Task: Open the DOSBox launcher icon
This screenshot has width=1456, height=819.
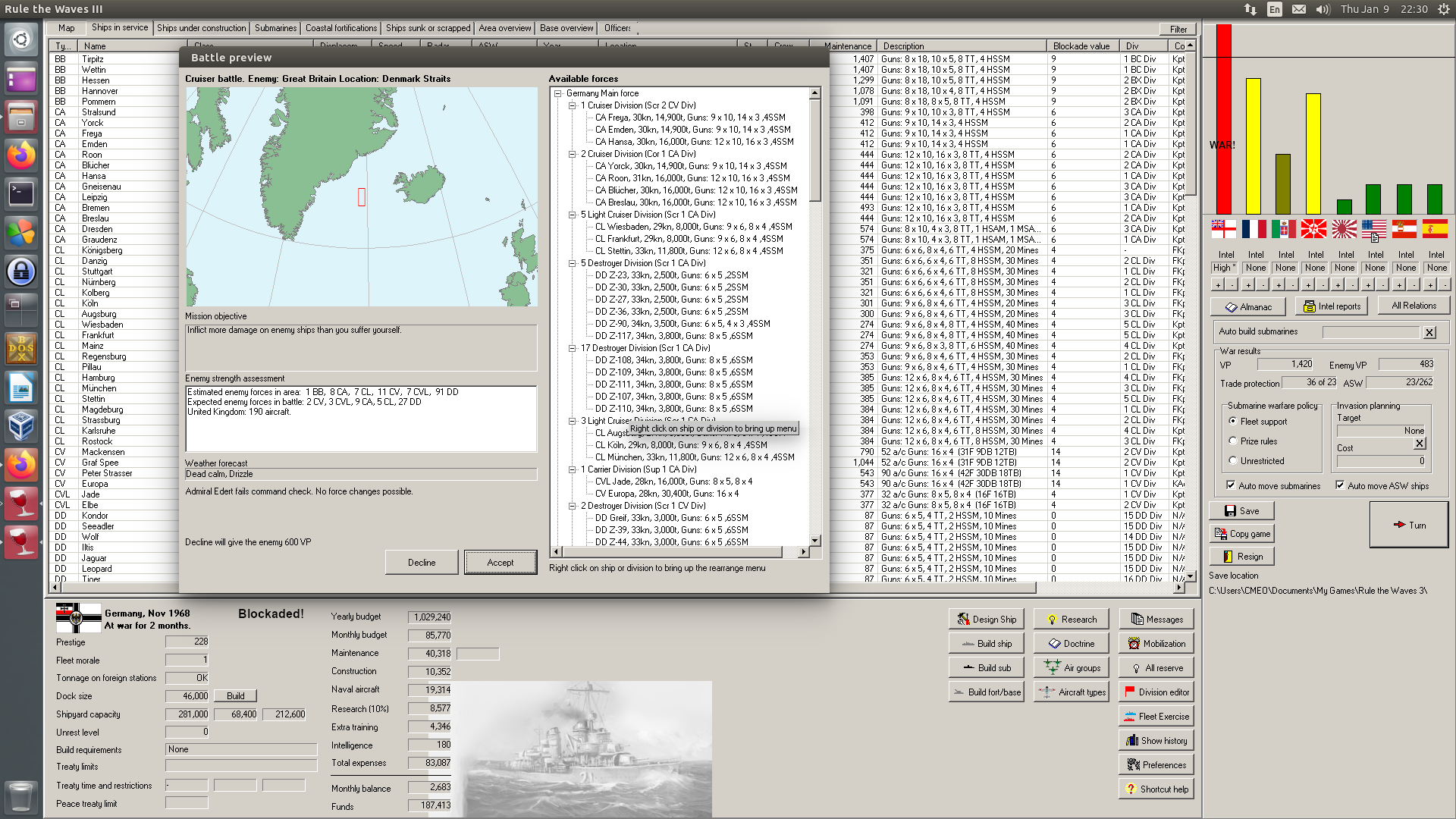Action: coord(21,349)
